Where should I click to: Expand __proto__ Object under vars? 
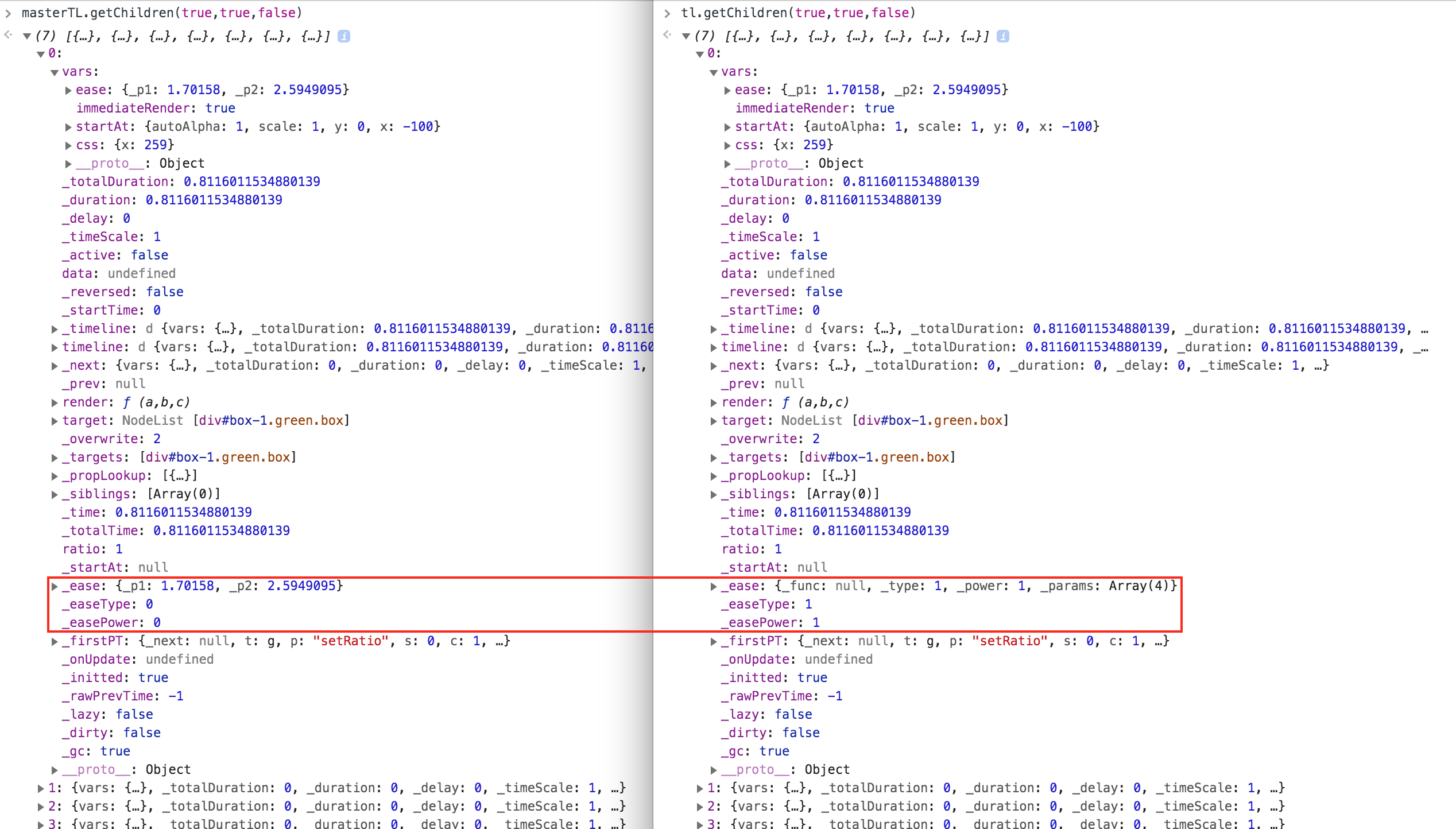click(68, 163)
